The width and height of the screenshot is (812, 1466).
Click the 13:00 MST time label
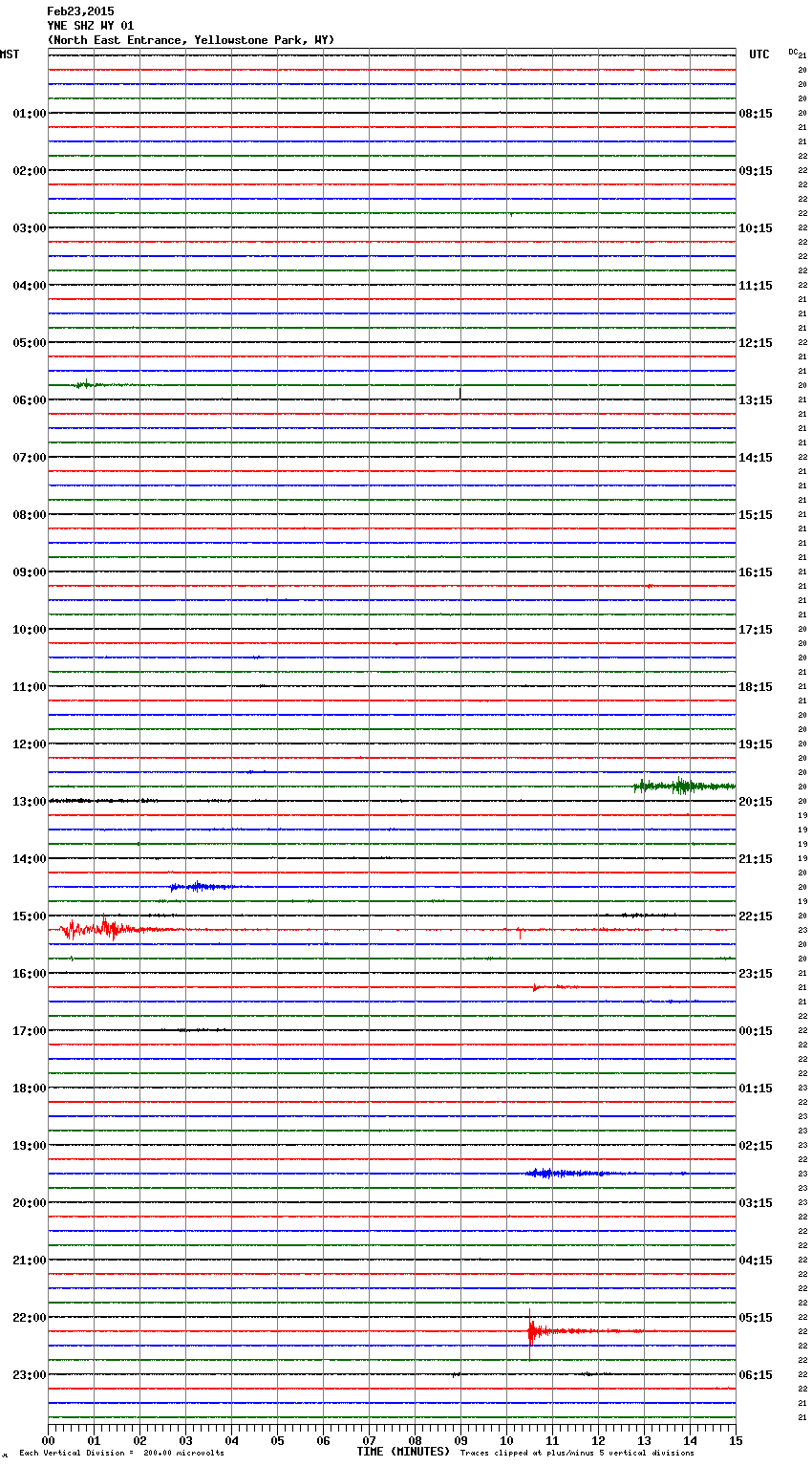click(x=30, y=802)
